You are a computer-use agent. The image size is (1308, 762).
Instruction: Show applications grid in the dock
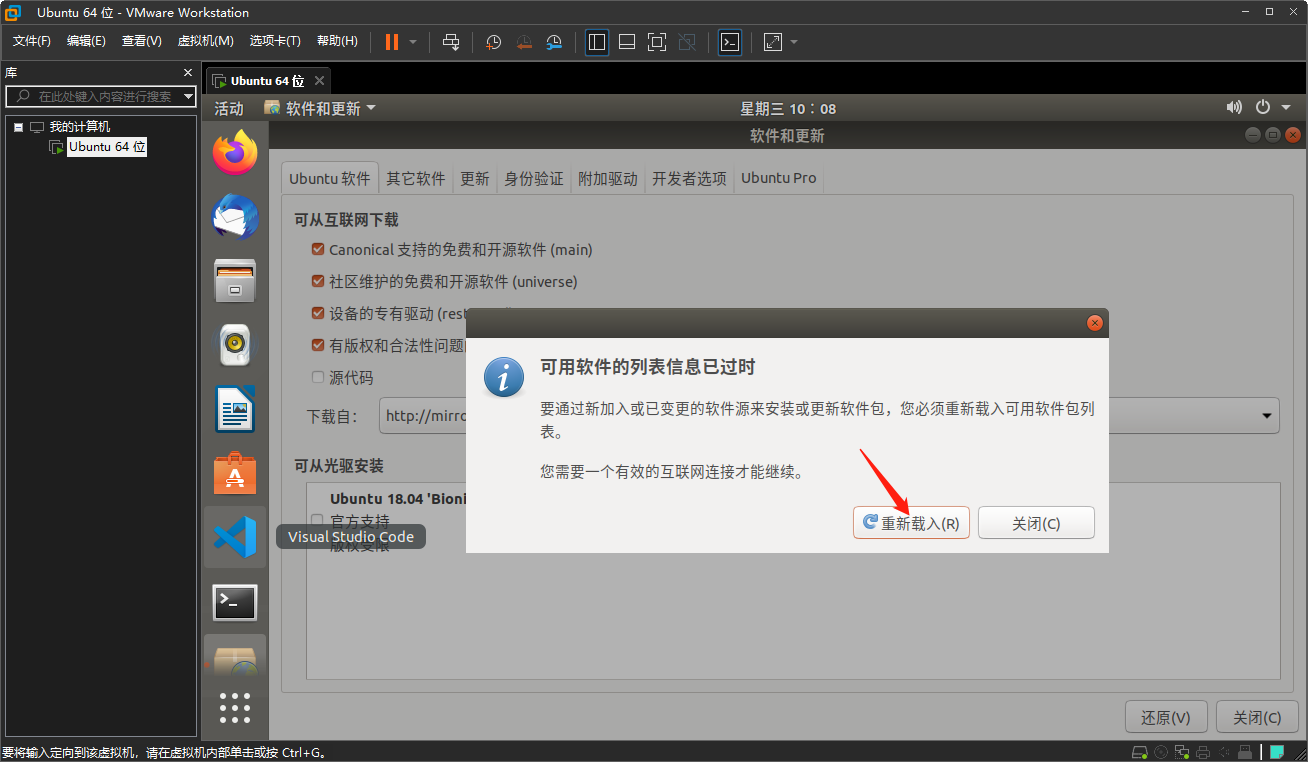pos(235,707)
